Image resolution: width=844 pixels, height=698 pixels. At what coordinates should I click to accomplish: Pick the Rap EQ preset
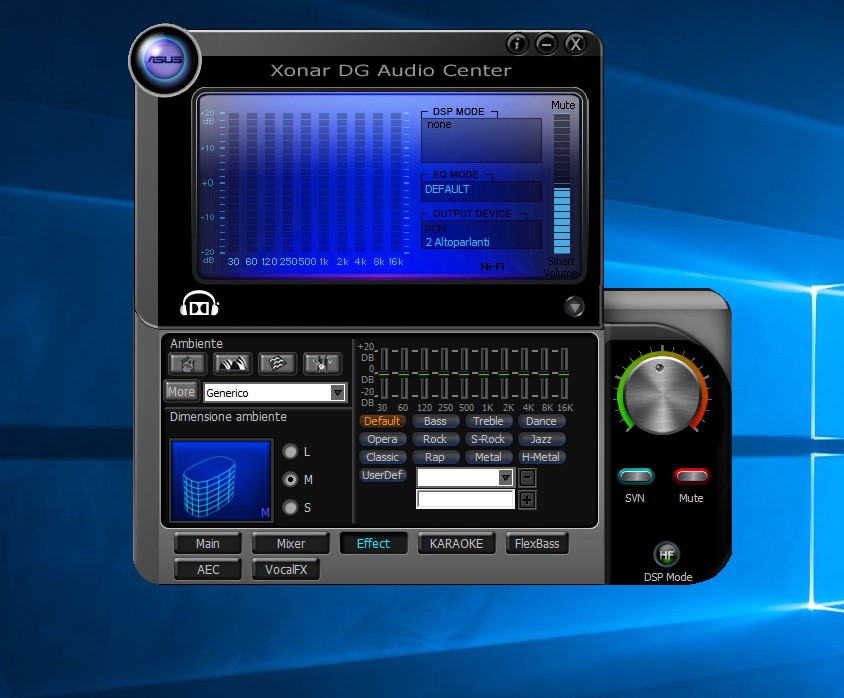point(435,457)
